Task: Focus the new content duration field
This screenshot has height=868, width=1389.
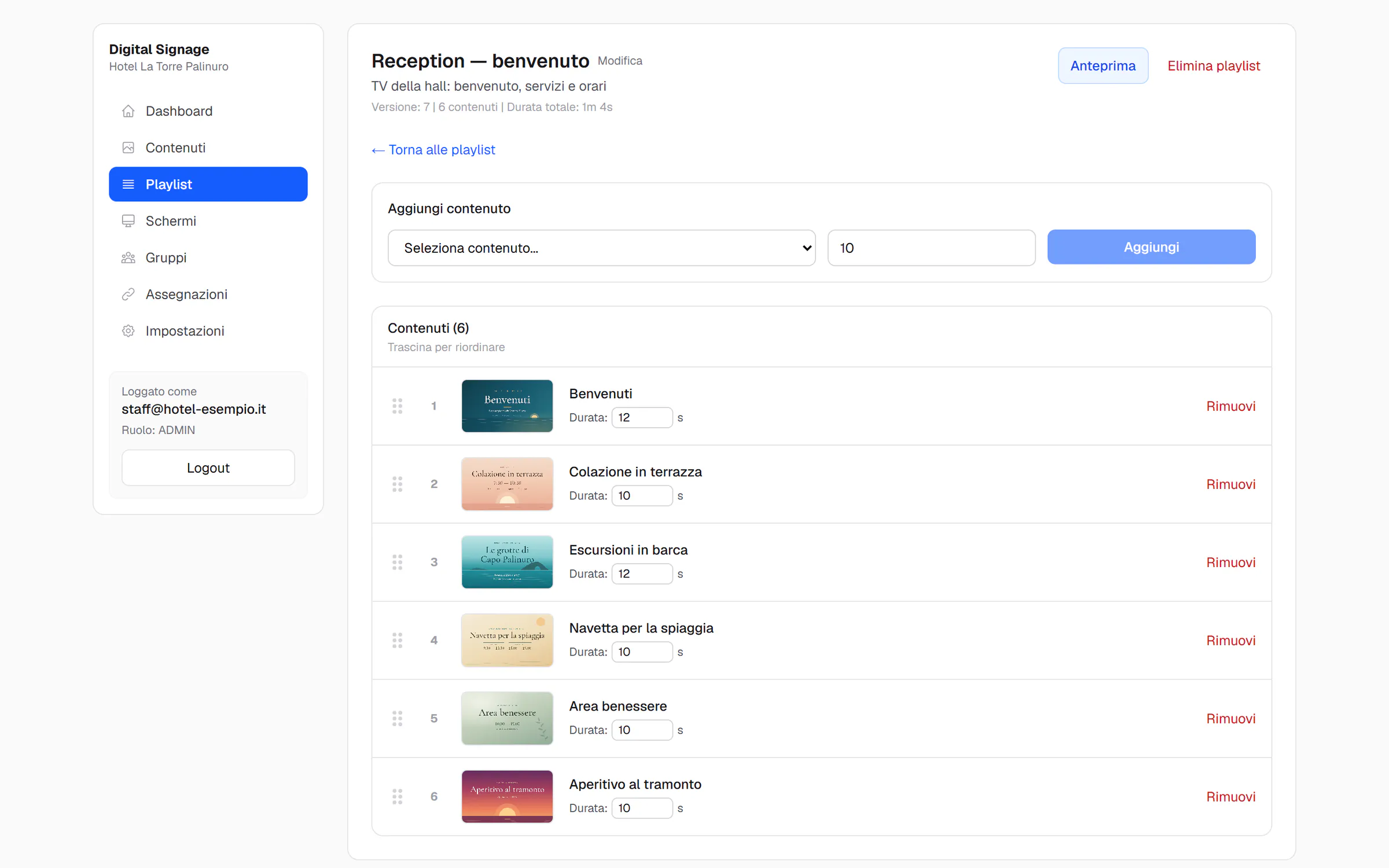Action: pyautogui.click(x=931, y=248)
